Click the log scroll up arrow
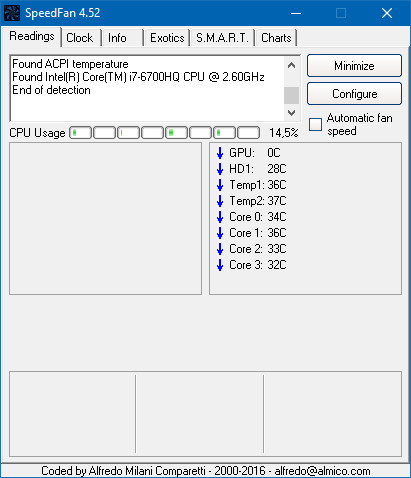This screenshot has width=411, height=478. (x=291, y=65)
